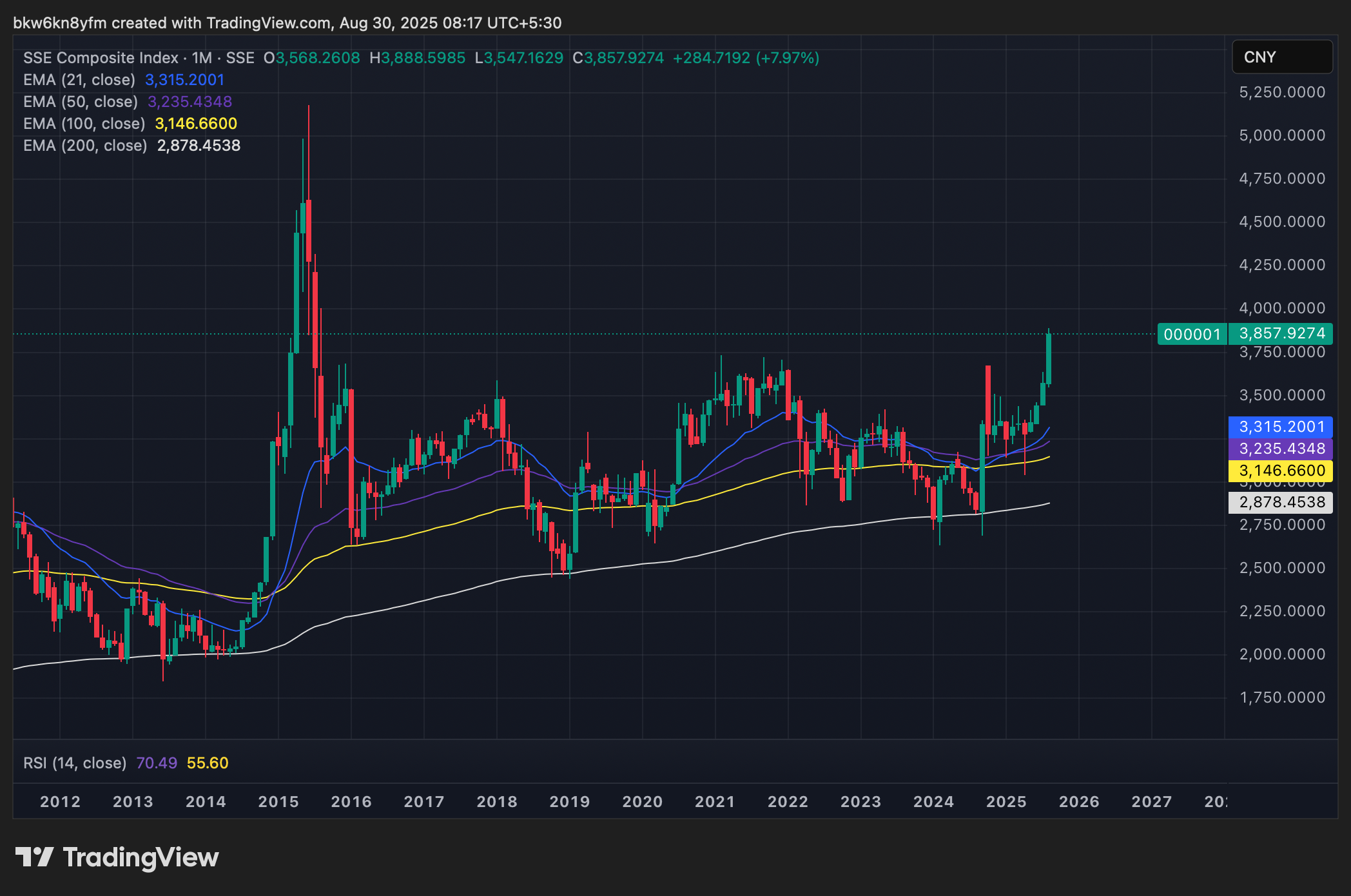Click the TradingView wordmark text
This screenshot has height=896, width=1351.
tap(141, 857)
